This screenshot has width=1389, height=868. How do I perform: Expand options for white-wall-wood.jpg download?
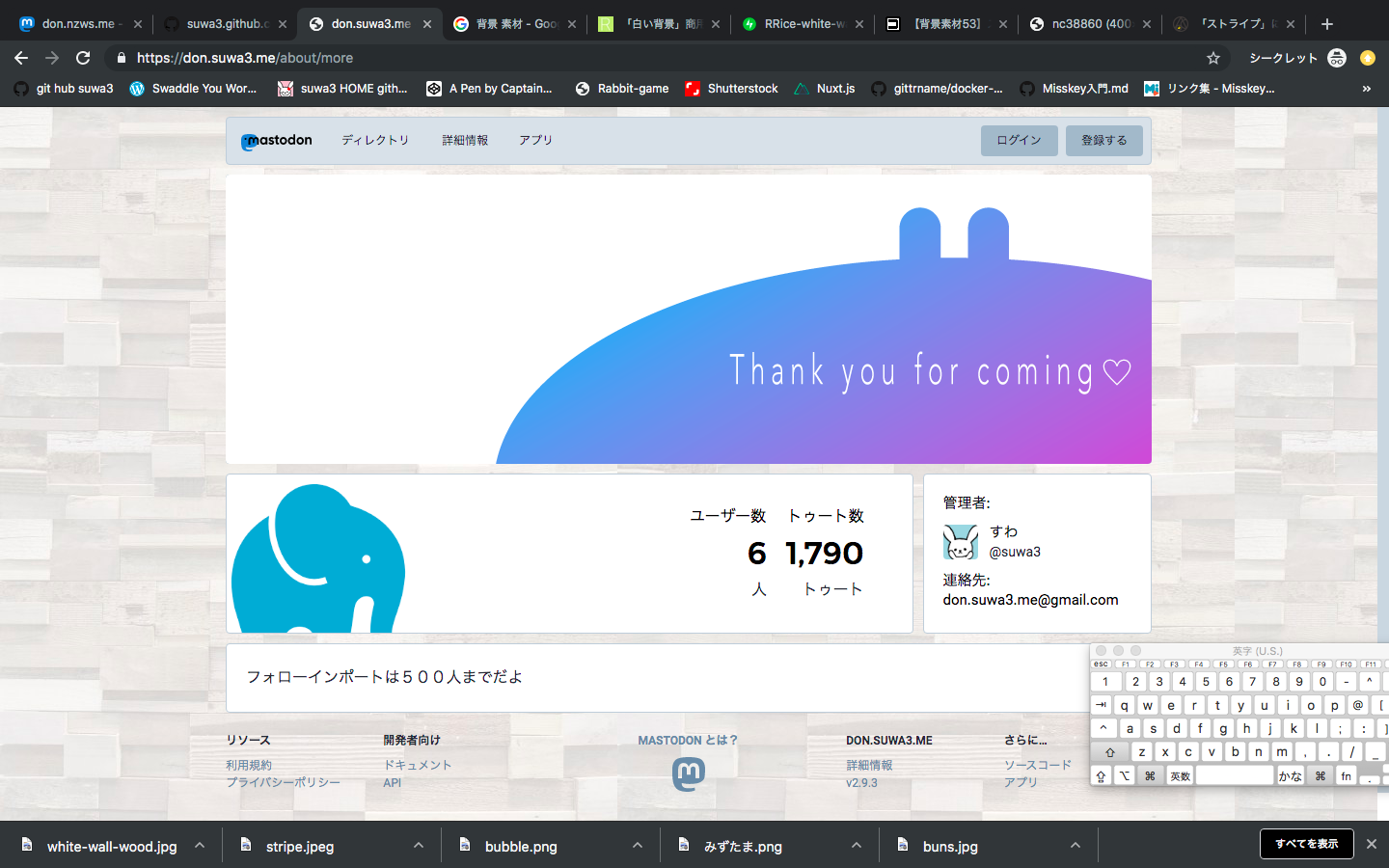coord(200,846)
